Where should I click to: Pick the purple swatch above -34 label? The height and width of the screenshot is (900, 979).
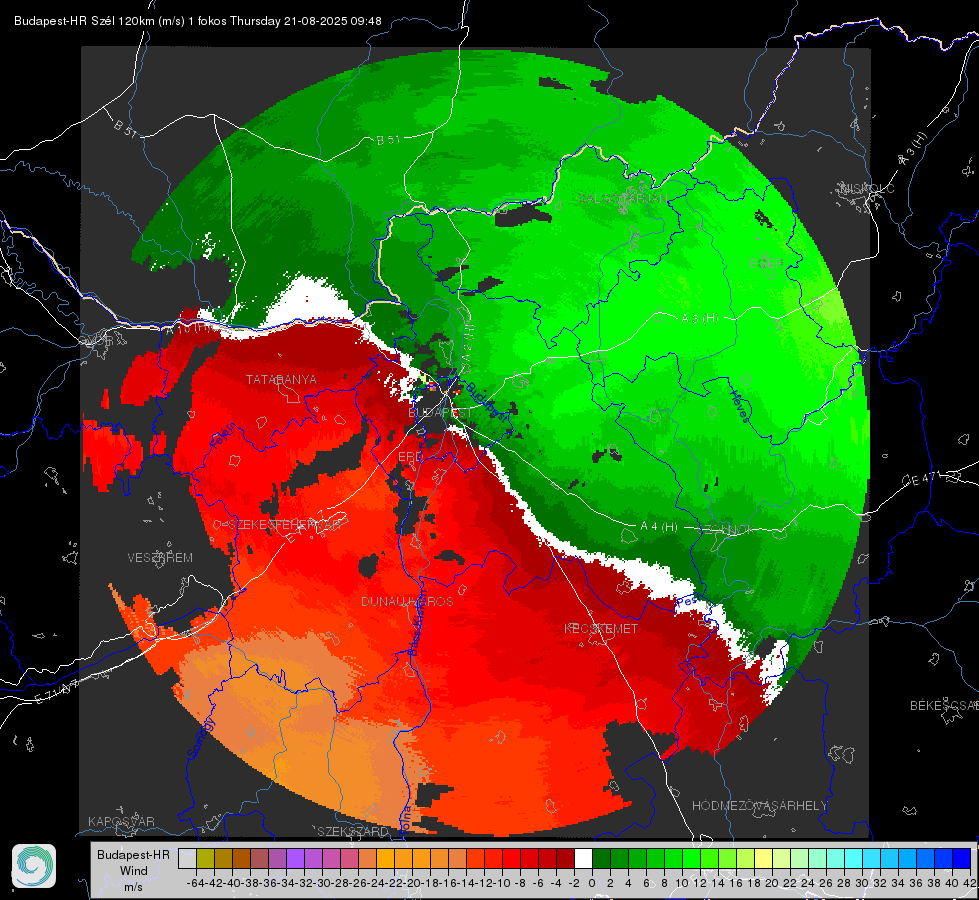pos(295,859)
